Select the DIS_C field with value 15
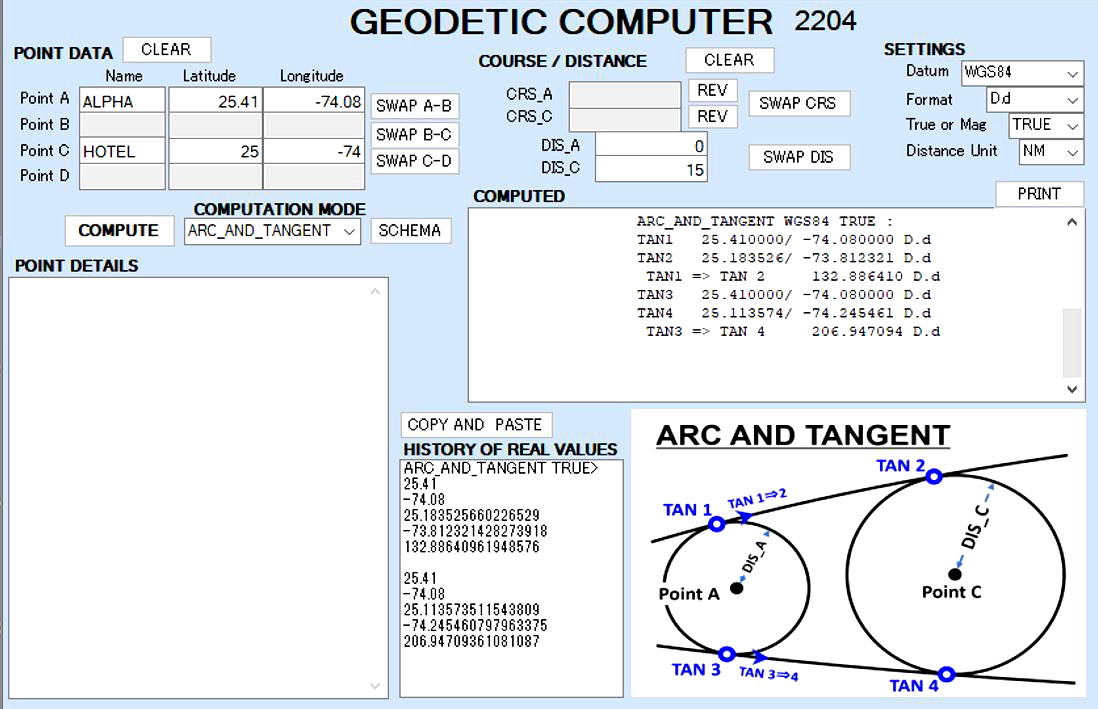 pos(651,170)
